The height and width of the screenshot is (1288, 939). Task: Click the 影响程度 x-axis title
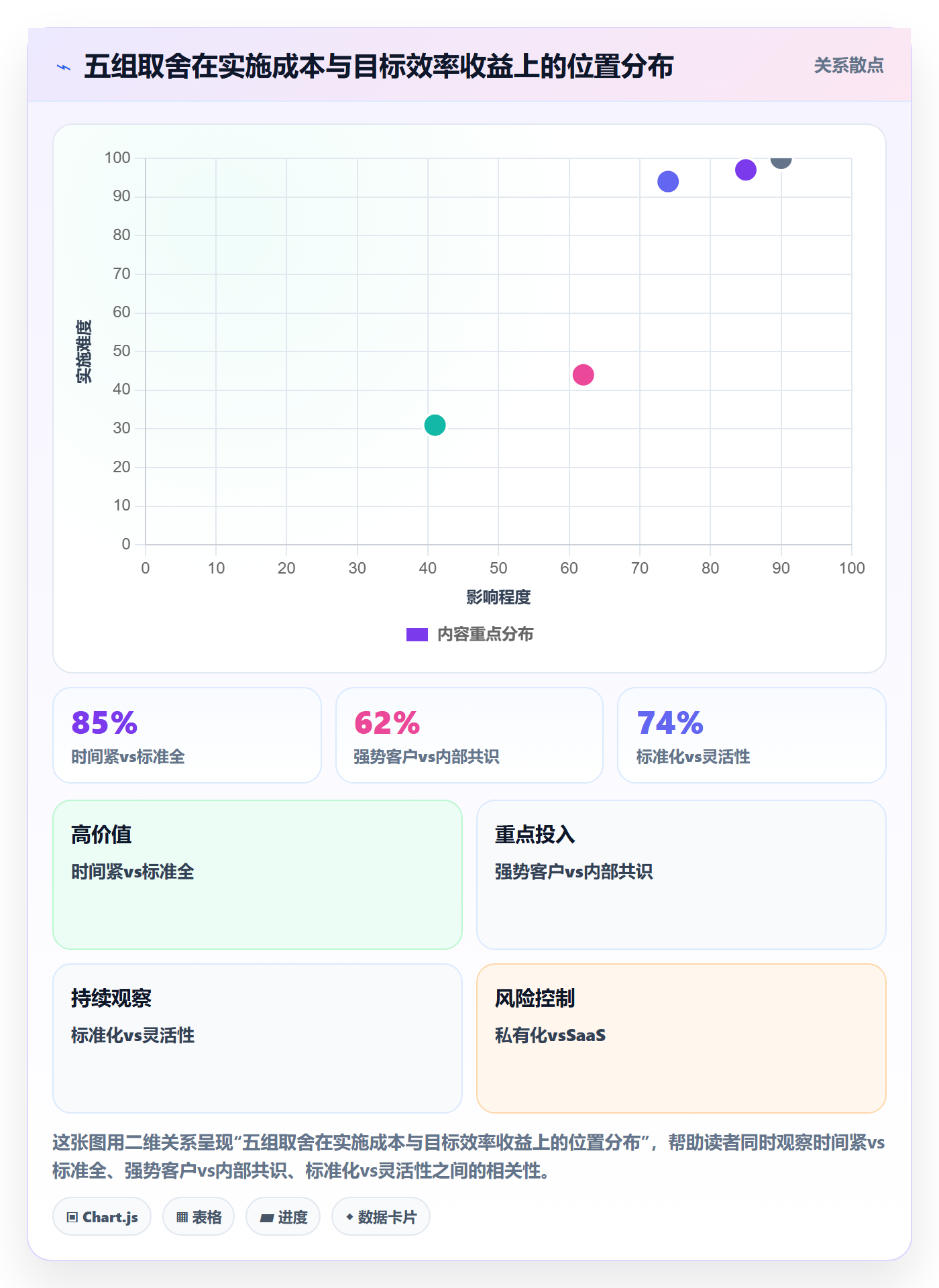498,597
